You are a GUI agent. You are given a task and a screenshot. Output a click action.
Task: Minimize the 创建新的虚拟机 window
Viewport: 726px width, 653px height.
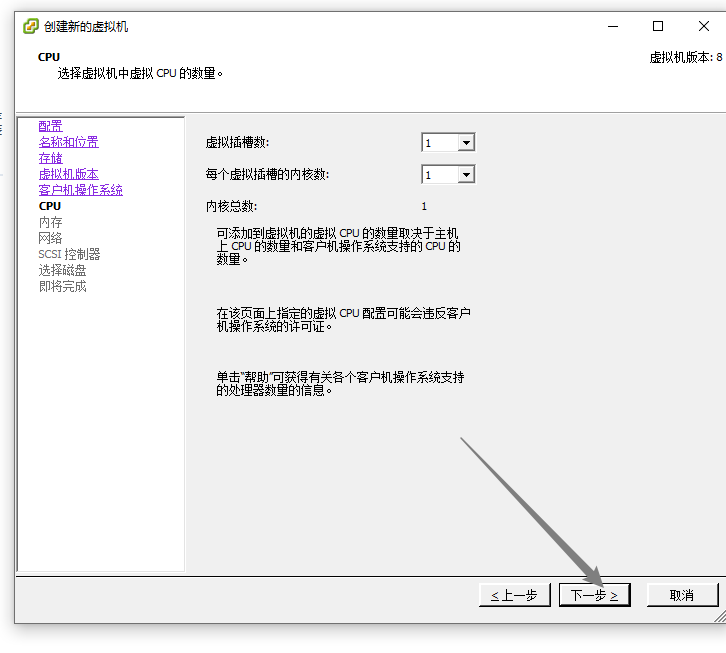(x=613, y=26)
